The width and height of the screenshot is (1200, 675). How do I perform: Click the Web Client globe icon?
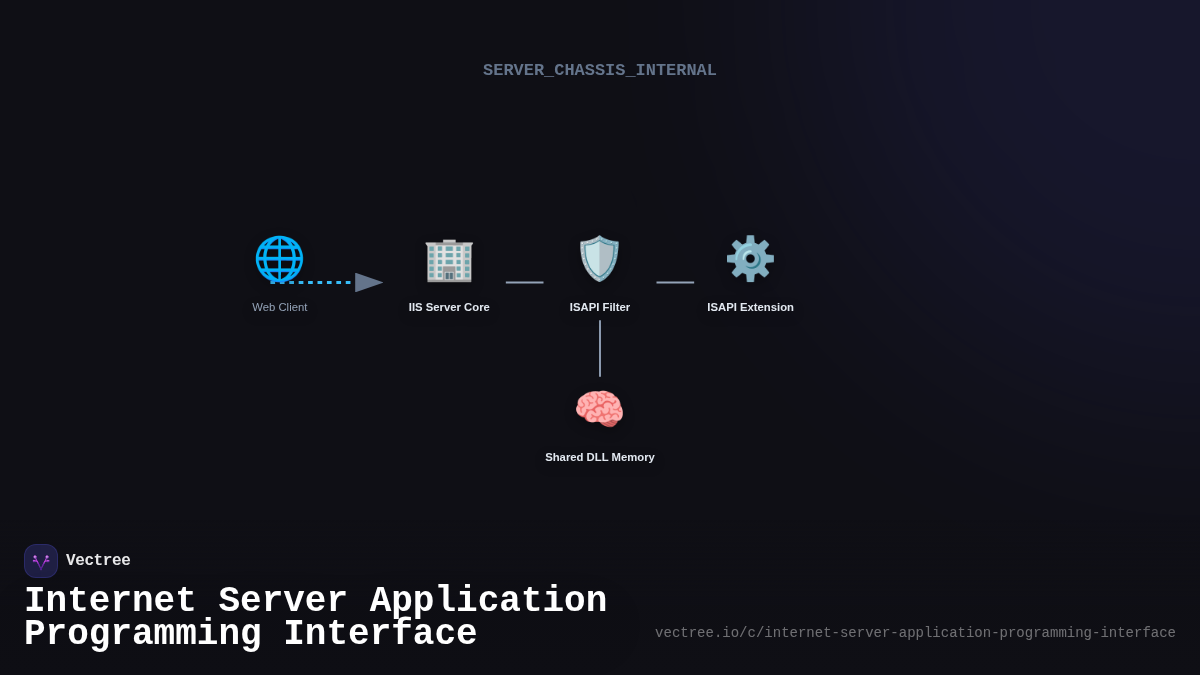pyautogui.click(x=280, y=258)
